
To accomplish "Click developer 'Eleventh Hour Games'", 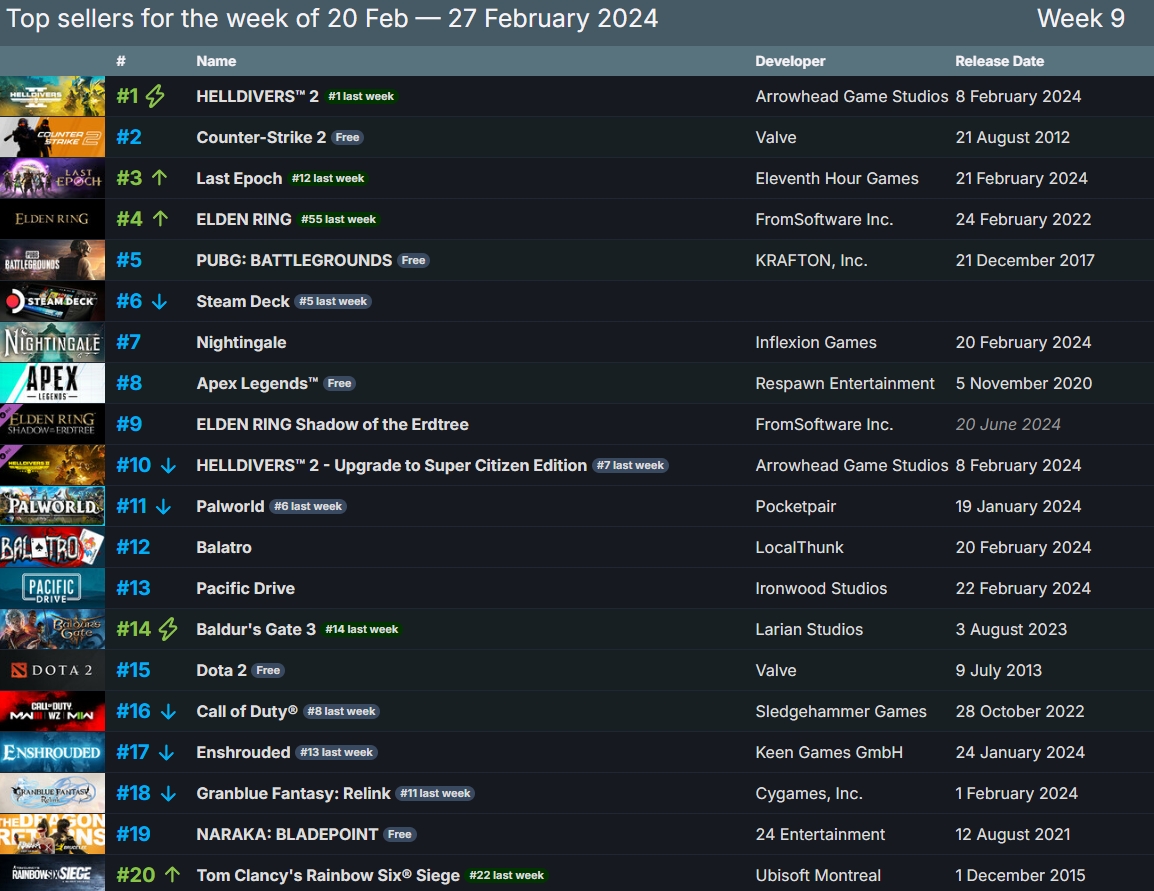I will pos(837,179).
